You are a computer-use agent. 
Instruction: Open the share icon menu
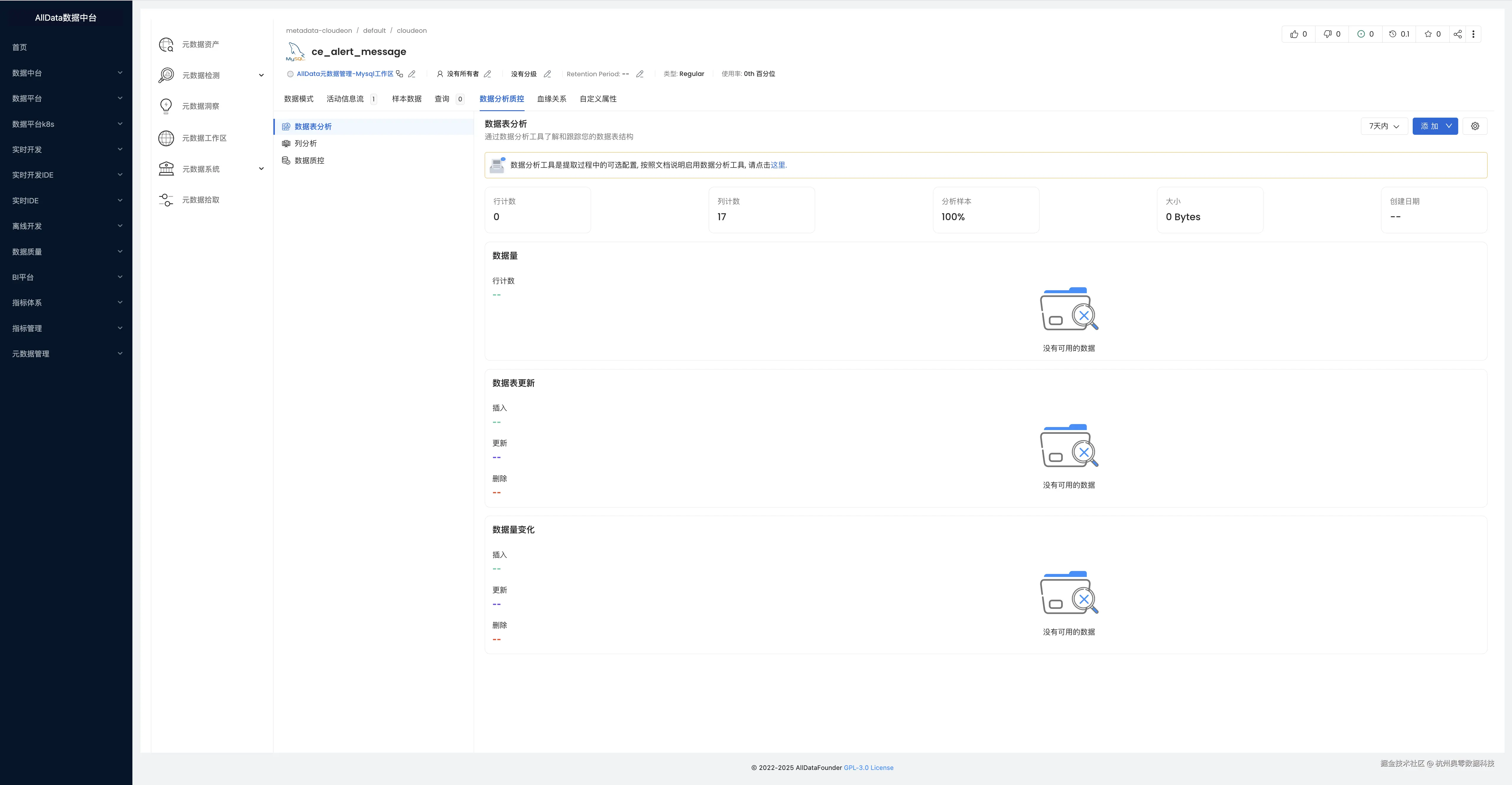(x=1457, y=34)
